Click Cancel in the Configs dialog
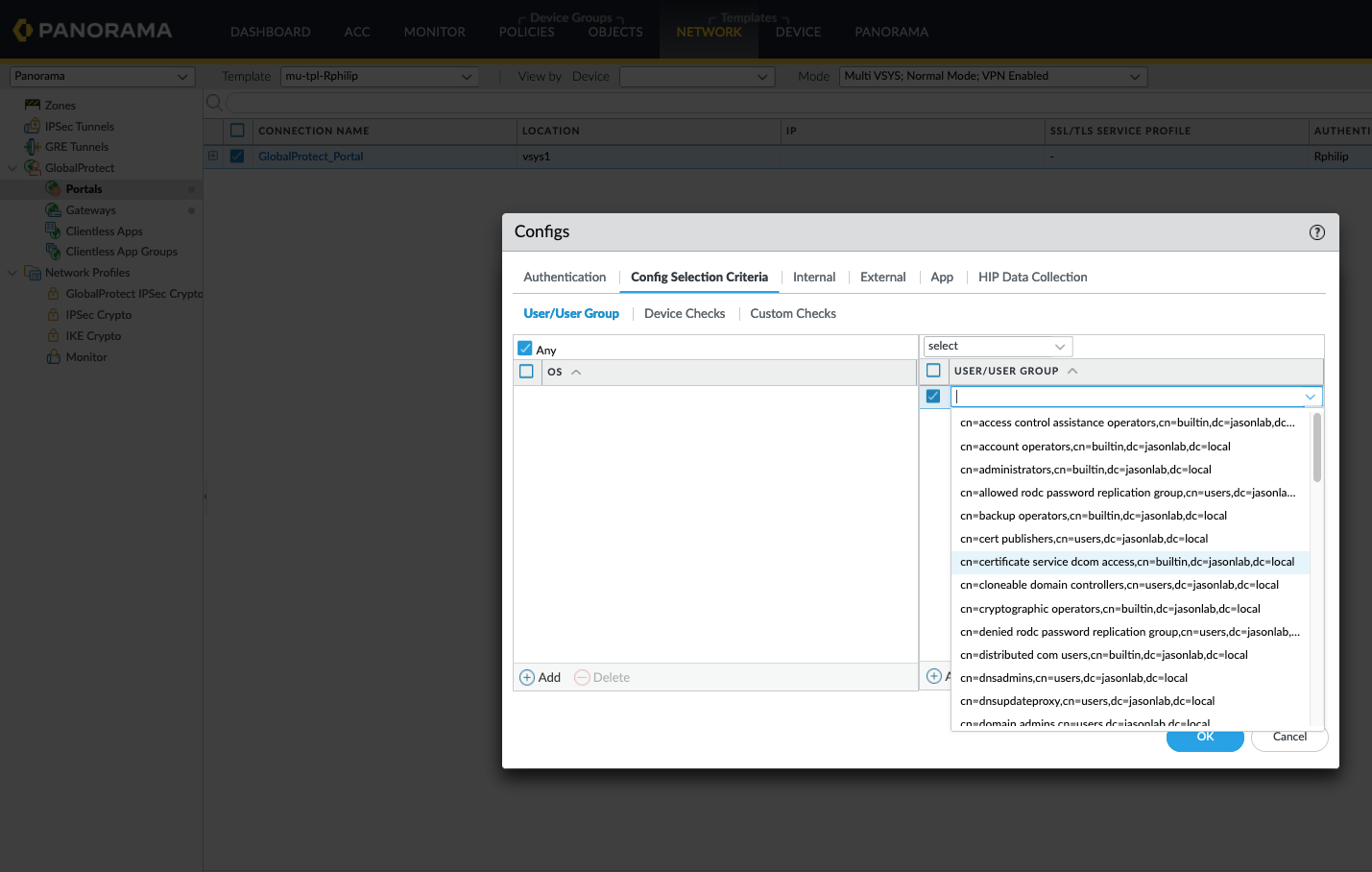Screen dimensions: 1372x872 click(x=1288, y=738)
